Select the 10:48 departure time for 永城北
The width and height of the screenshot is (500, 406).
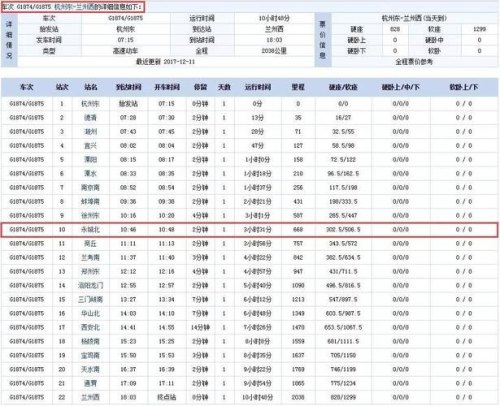point(167,230)
